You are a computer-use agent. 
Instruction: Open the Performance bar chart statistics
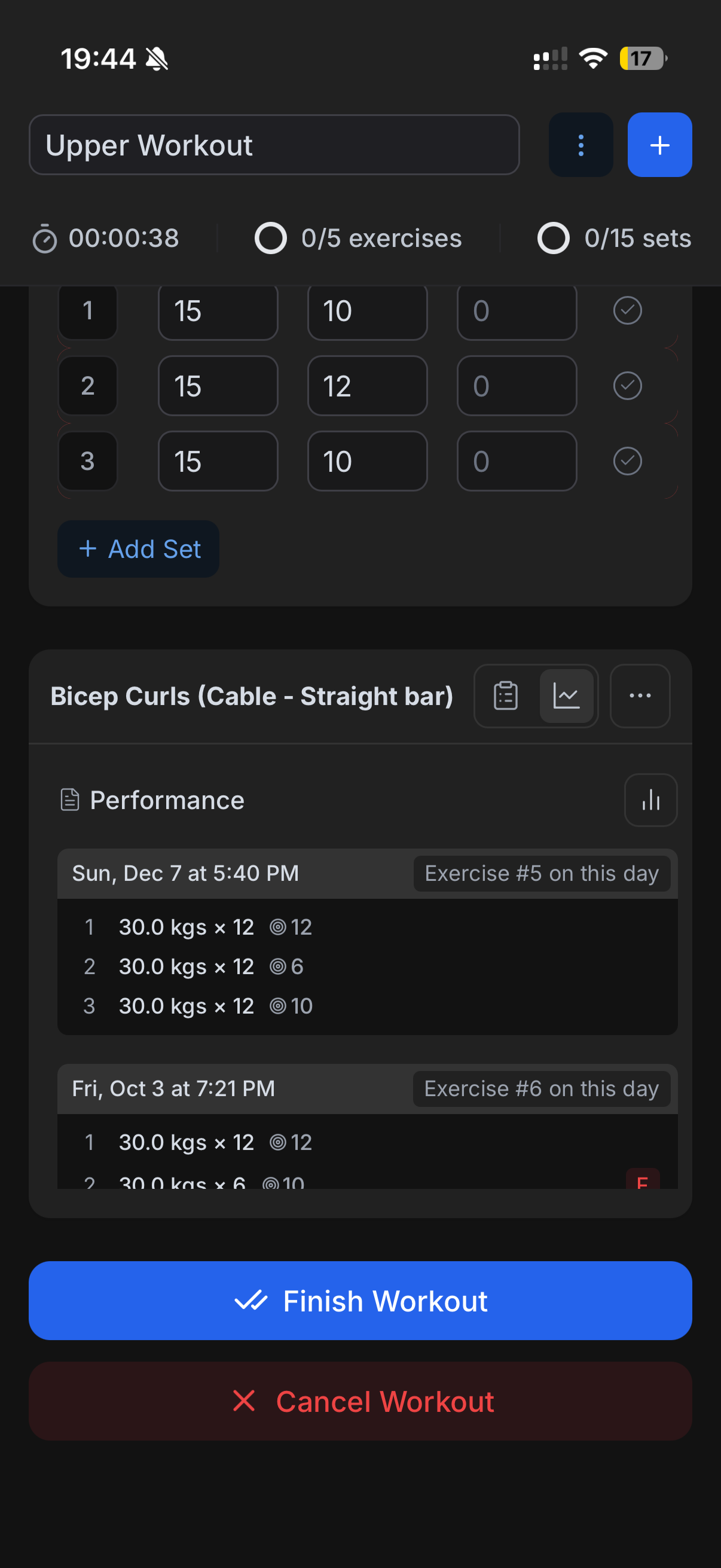click(x=650, y=800)
